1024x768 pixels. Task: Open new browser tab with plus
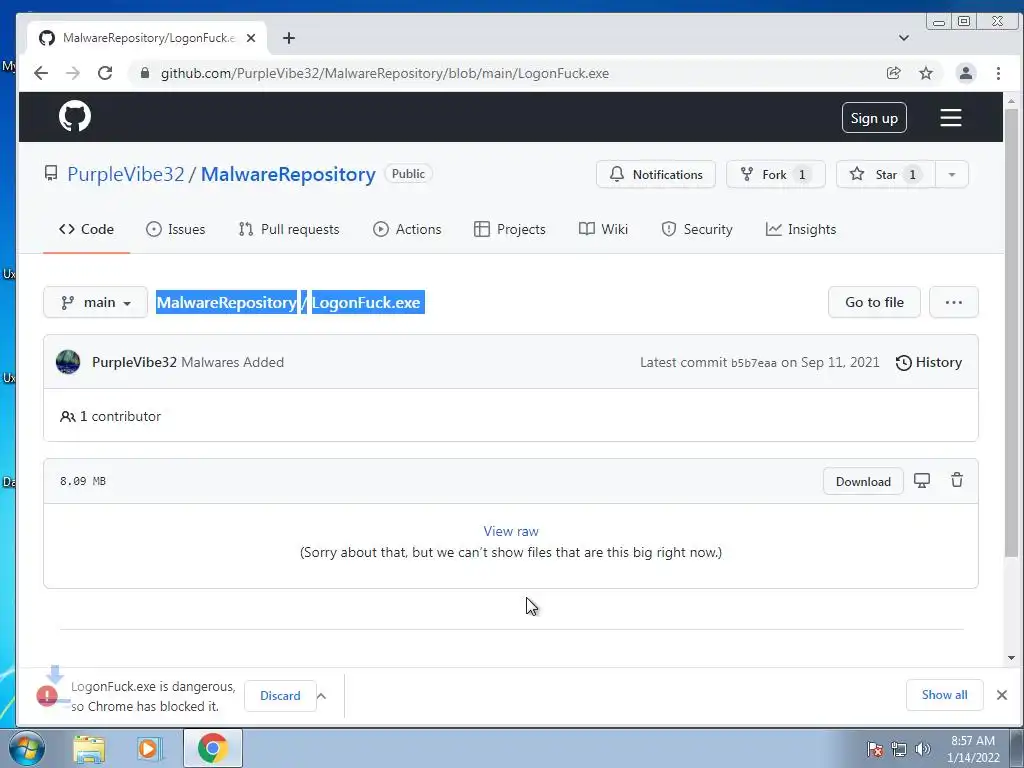(x=289, y=38)
